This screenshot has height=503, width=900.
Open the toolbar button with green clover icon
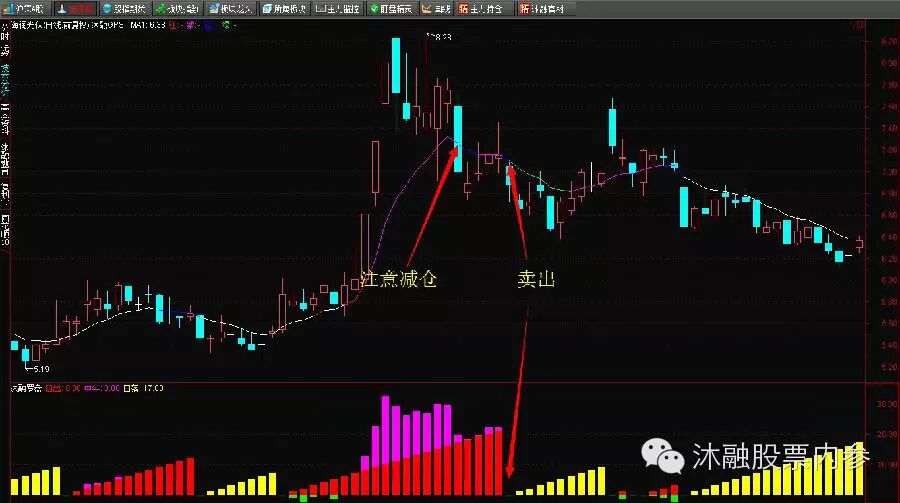[x=177, y=9]
